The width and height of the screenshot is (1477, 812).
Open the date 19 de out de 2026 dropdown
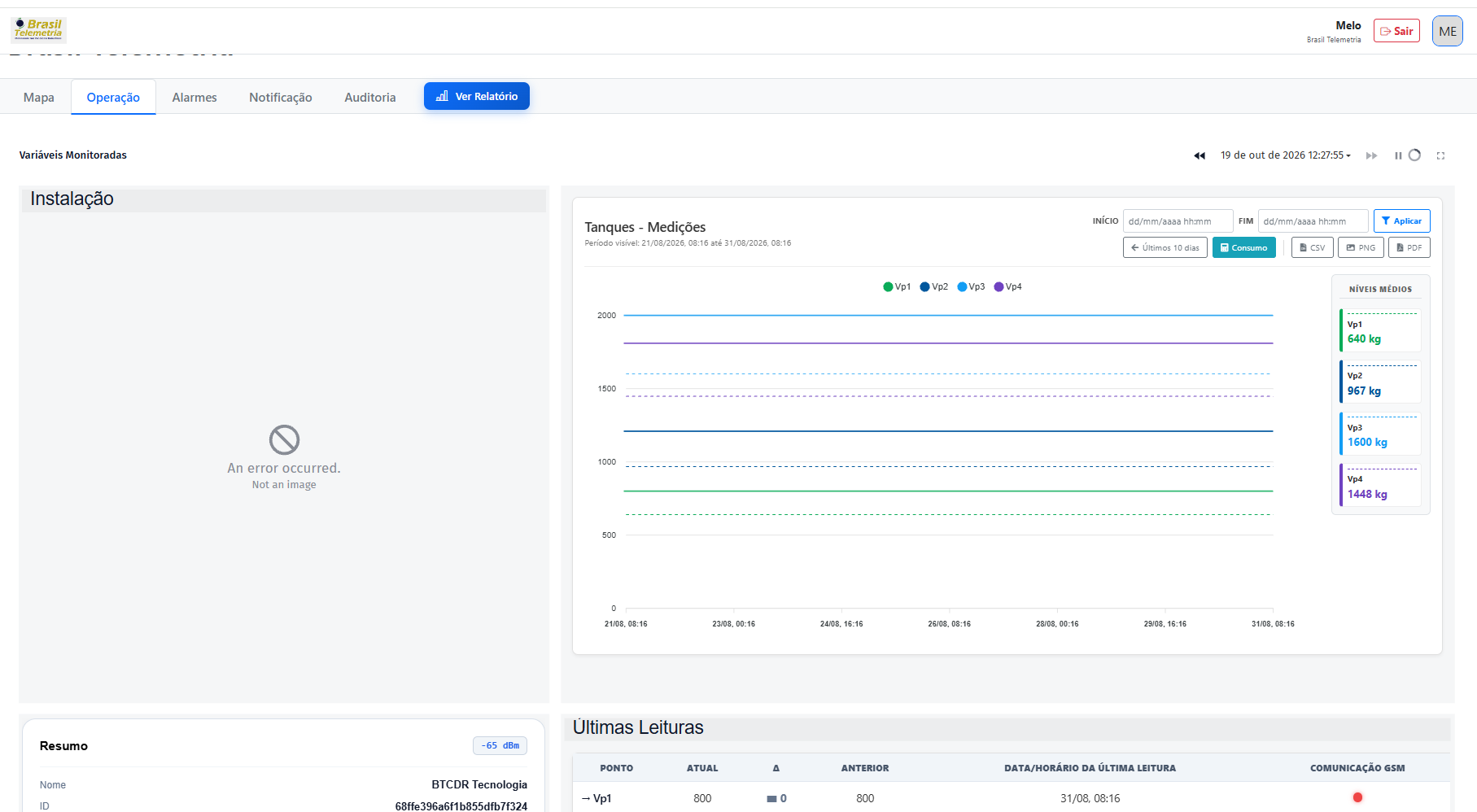(1285, 155)
